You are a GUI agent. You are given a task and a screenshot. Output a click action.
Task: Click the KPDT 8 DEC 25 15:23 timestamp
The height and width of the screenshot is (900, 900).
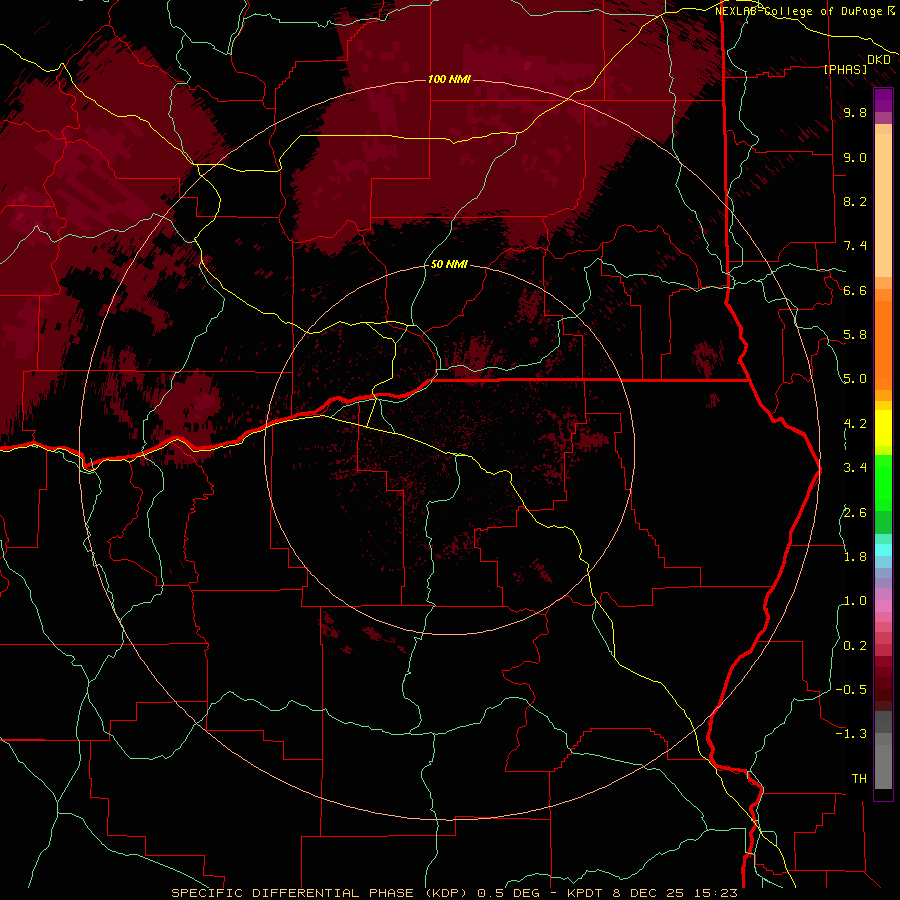(652, 893)
